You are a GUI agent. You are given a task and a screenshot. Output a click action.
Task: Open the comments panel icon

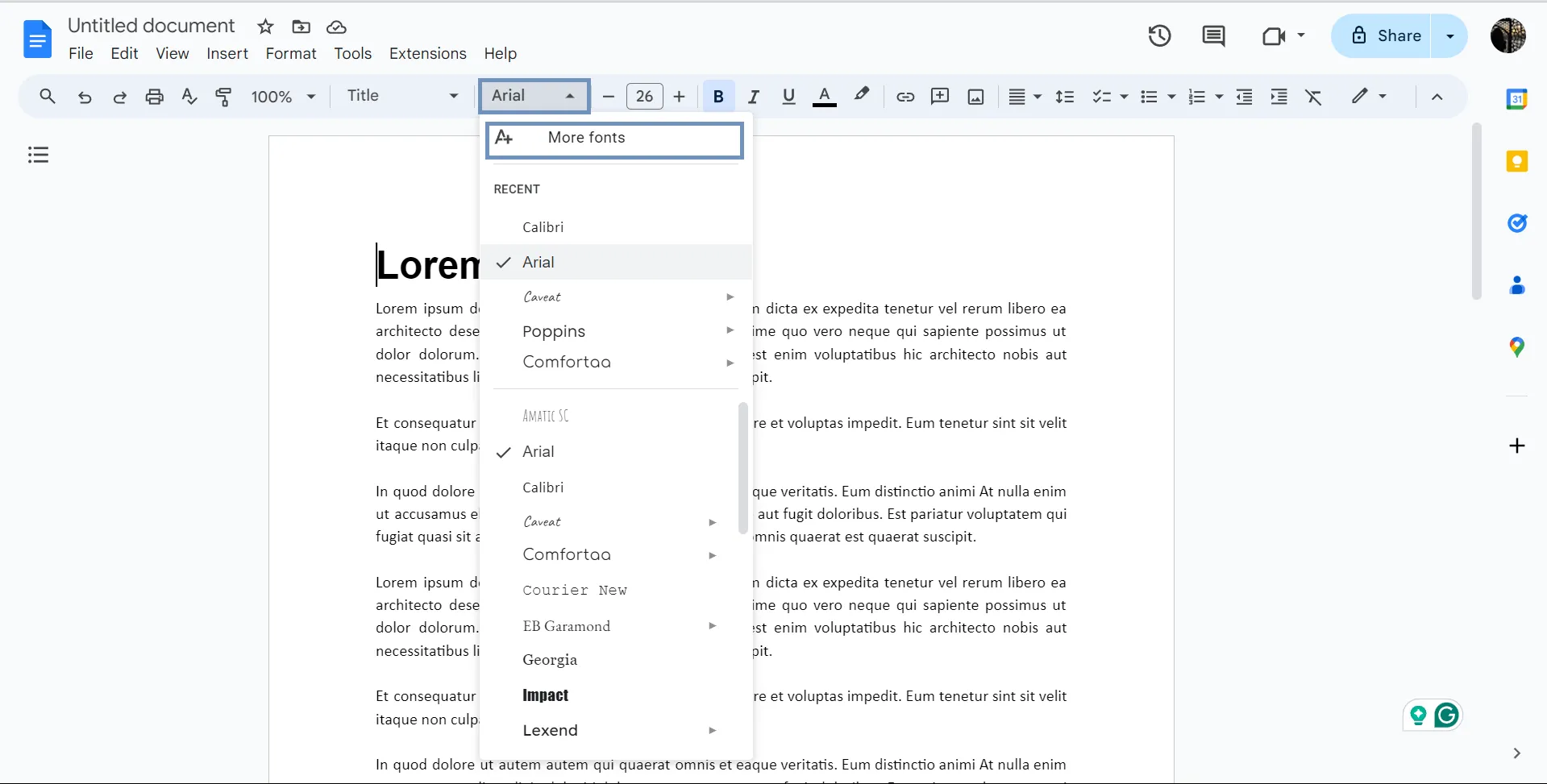point(1213,35)
